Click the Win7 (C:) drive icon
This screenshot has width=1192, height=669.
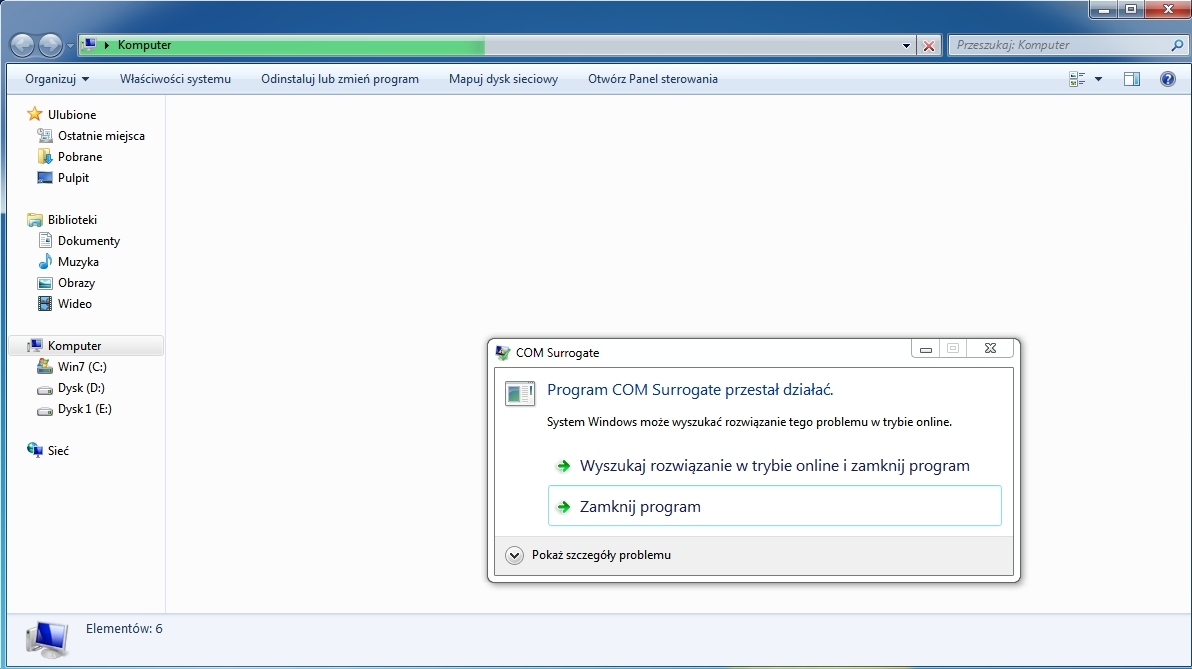point(45,366)
